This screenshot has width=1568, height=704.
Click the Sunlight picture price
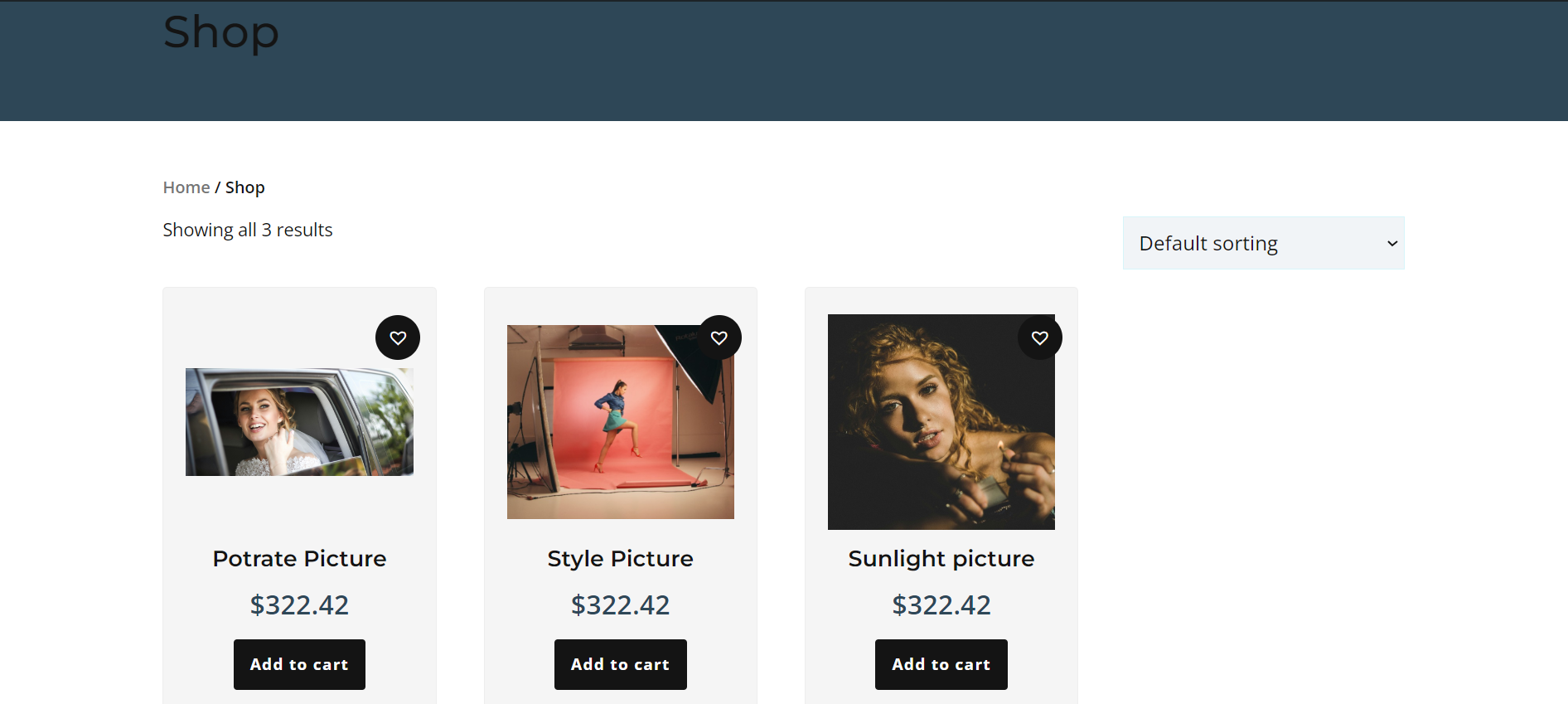(x=941, y=604)
